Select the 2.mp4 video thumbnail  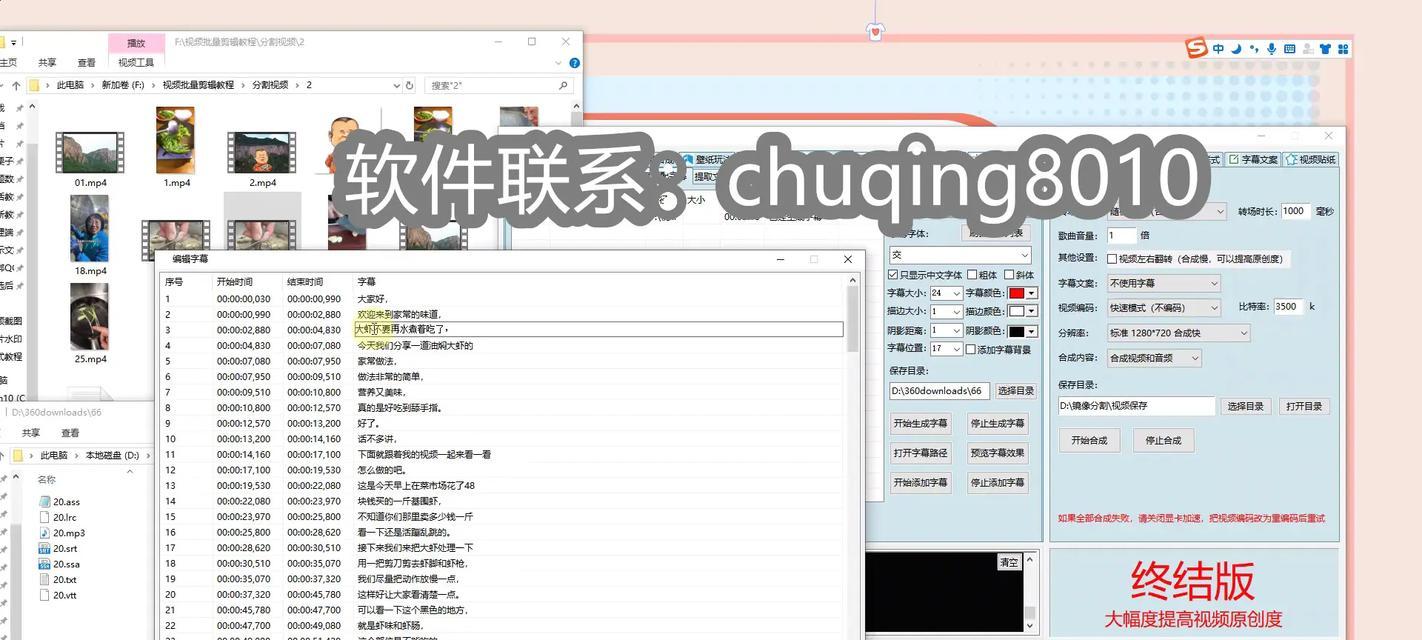point(262,153)
